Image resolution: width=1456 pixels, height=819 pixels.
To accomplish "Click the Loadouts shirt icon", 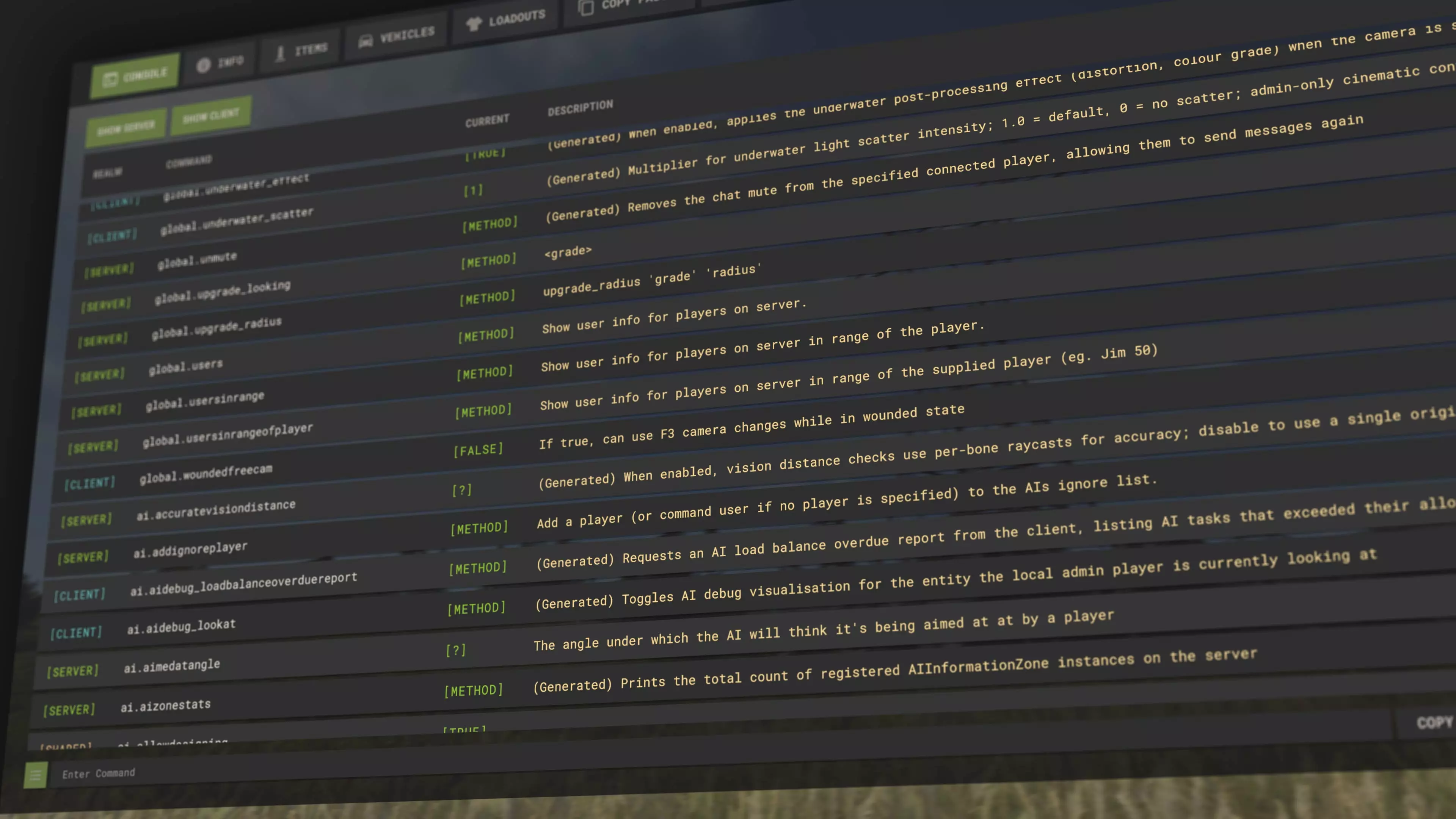I will [x=474, y=23].
